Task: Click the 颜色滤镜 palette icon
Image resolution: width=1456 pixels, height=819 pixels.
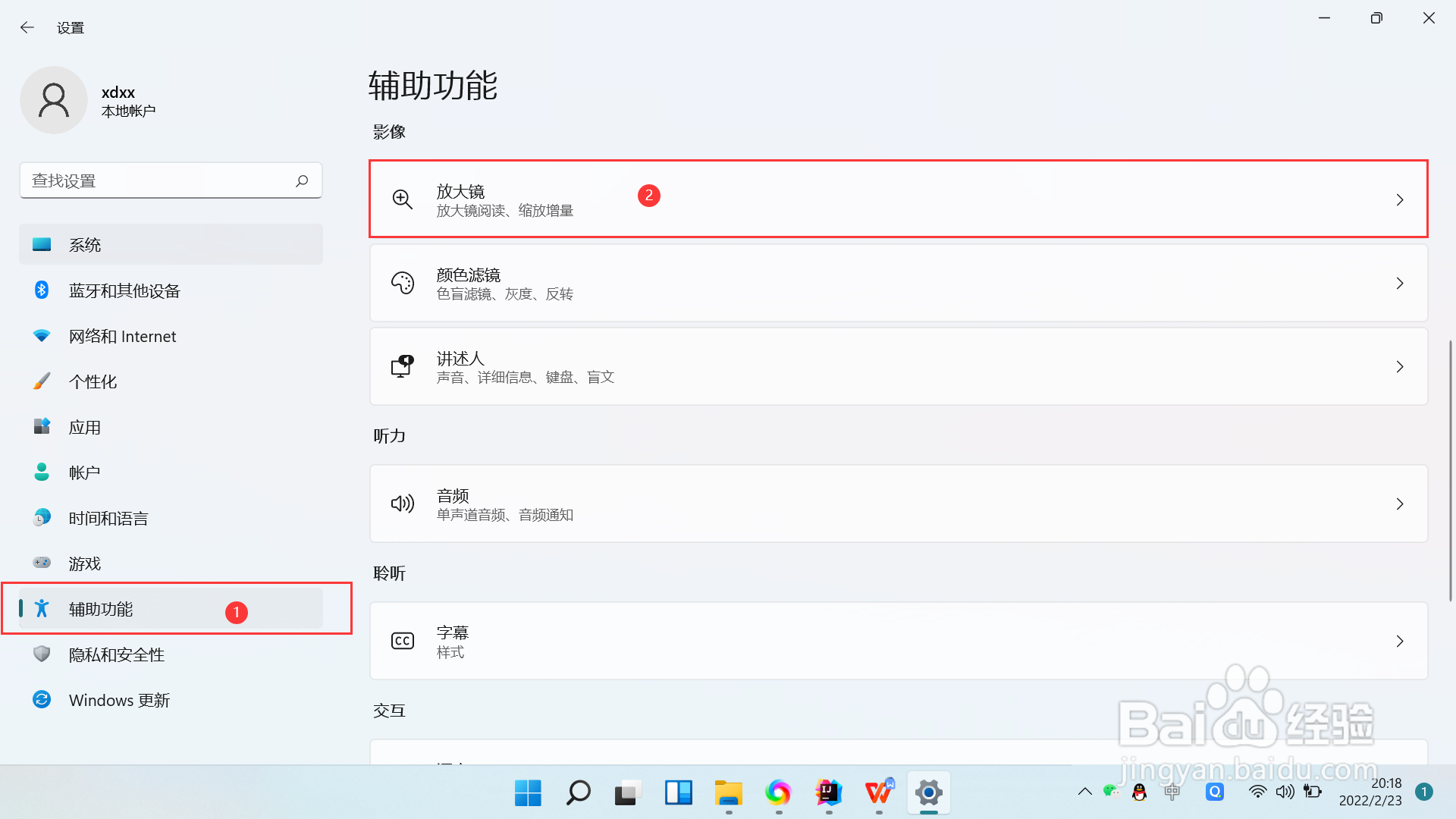Action: click(x=402, y=283)
